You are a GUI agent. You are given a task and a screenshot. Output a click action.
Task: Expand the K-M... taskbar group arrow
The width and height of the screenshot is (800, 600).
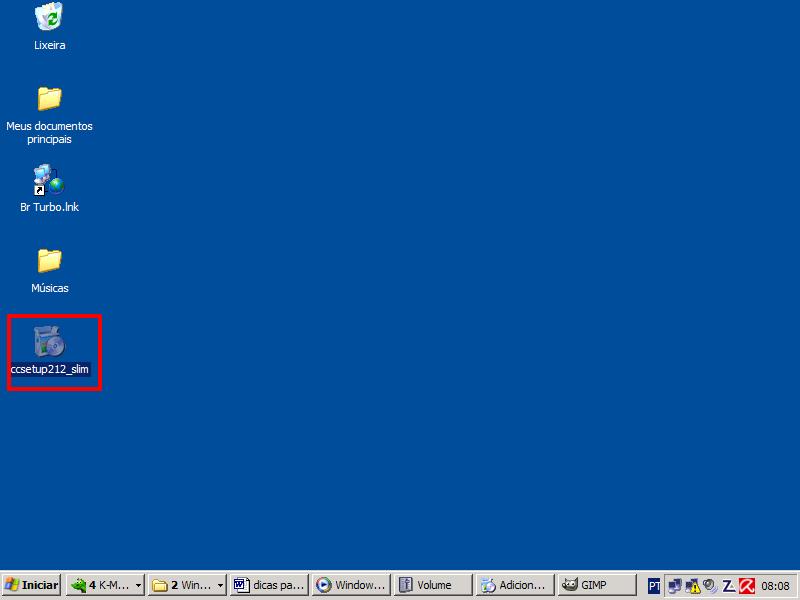138,585
